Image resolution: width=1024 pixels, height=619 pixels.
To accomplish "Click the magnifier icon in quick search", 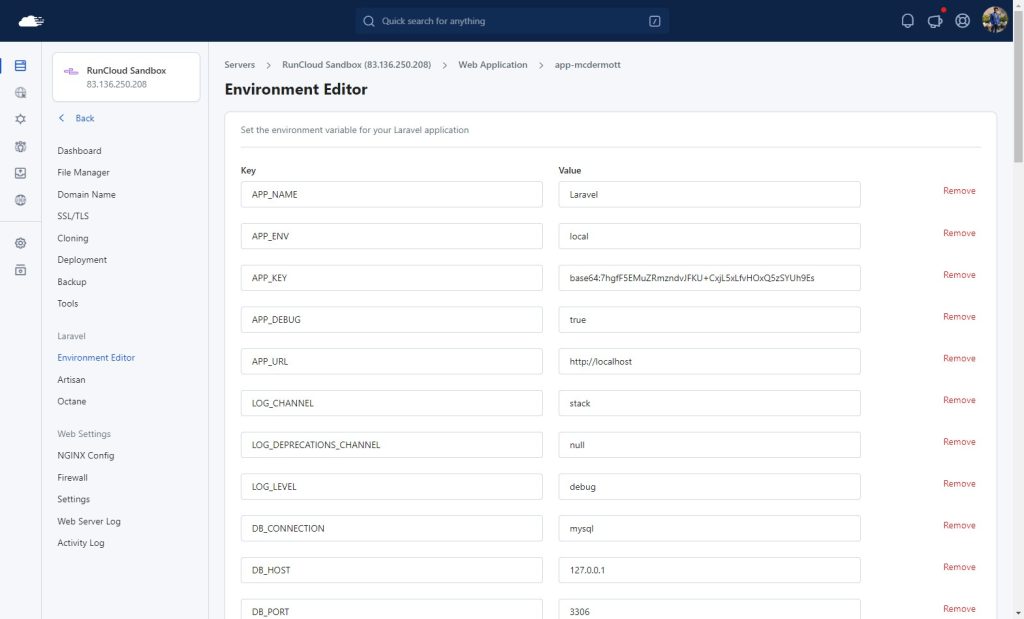I will [x=368, y=21].
